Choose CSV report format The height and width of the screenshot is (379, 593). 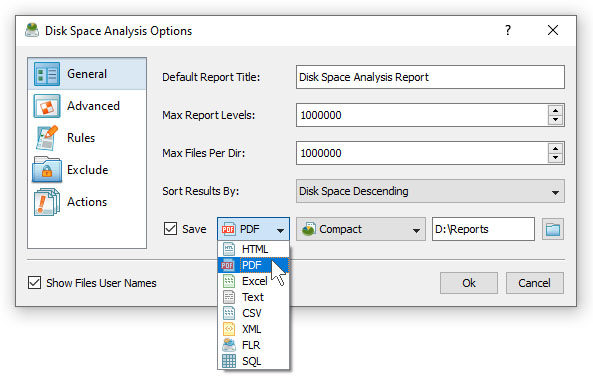[253, 313]
